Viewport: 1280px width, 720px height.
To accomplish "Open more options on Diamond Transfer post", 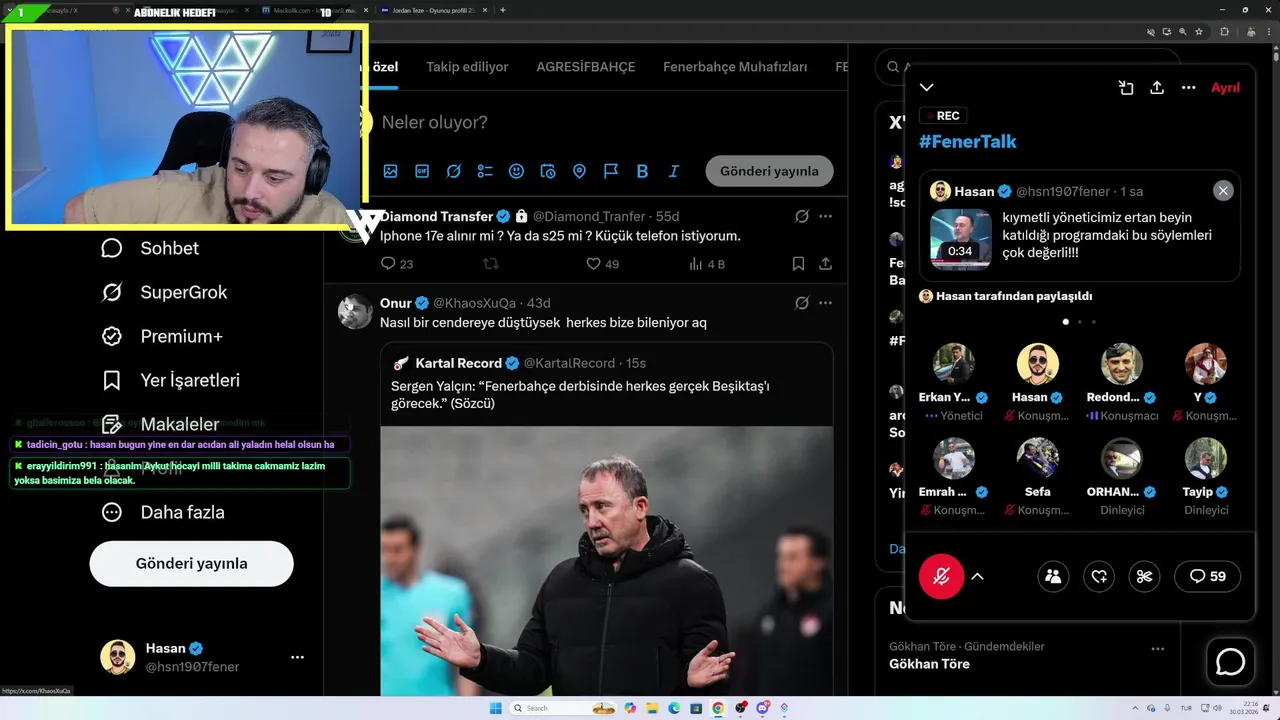I will [x=825, y=216].
